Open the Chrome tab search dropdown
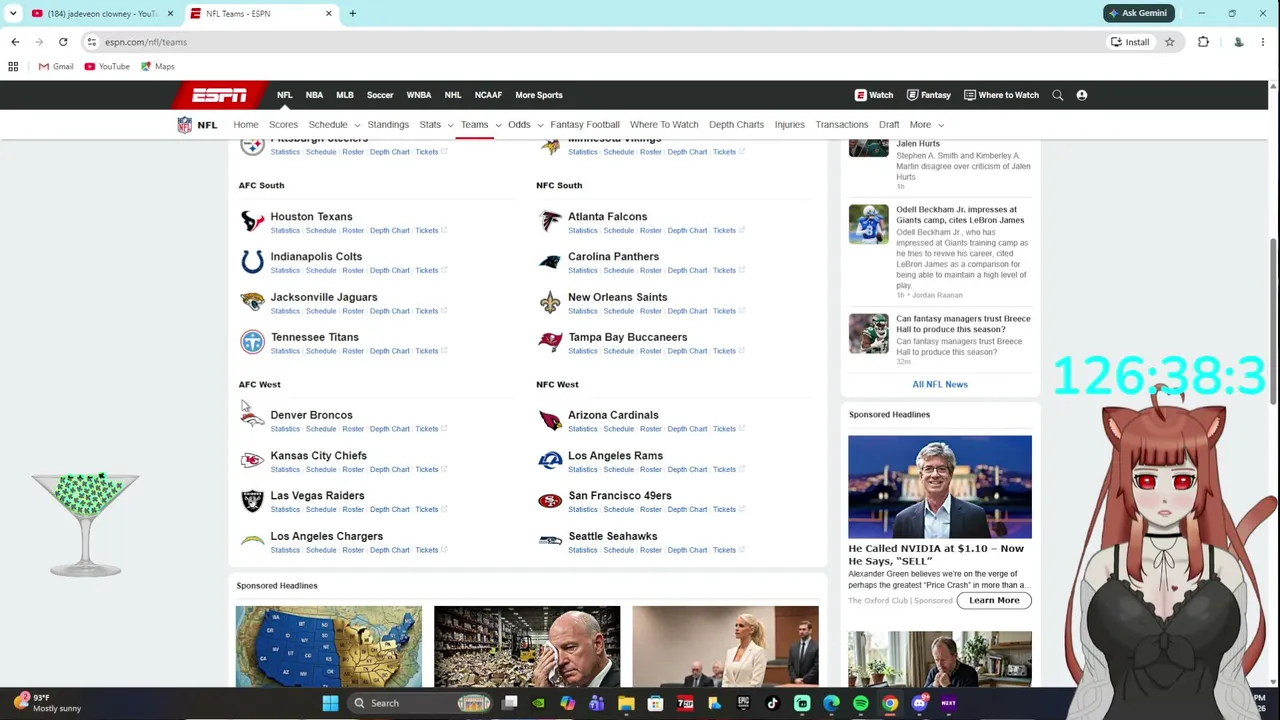The width and height of the screenshot is (1280, 720). point(13,13)
